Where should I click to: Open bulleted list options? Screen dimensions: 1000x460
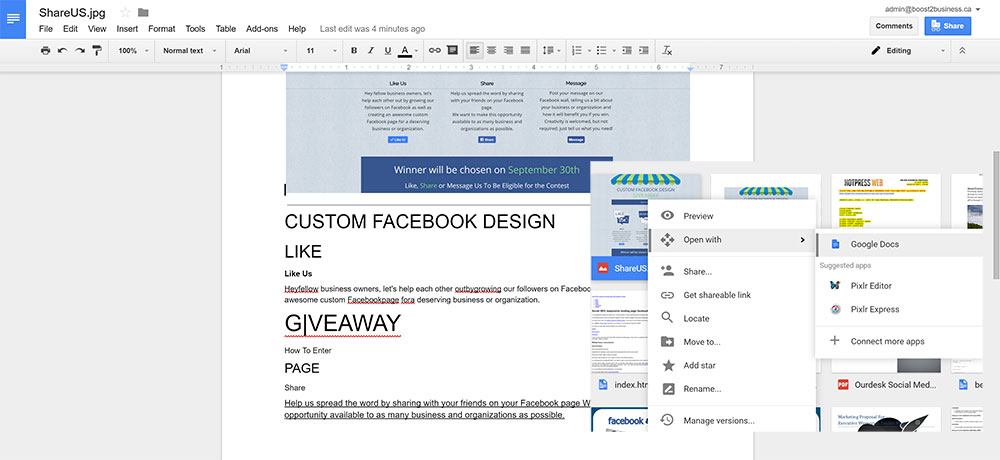[604, 50]
